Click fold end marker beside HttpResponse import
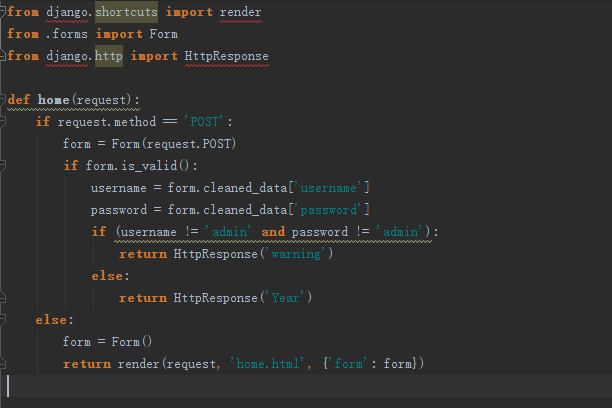Viewport: 612px width, 408px height. (4, 56)
